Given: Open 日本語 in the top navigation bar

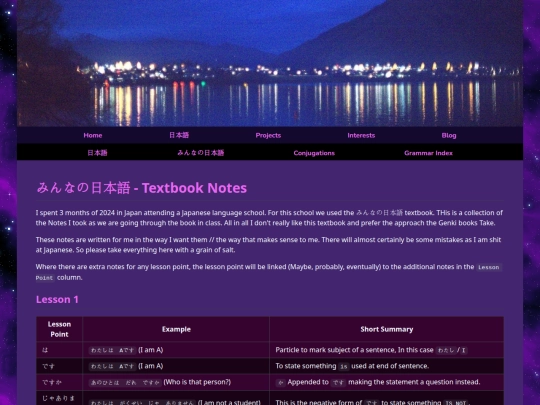Looking at the screenshot, I should click(179, 135).
